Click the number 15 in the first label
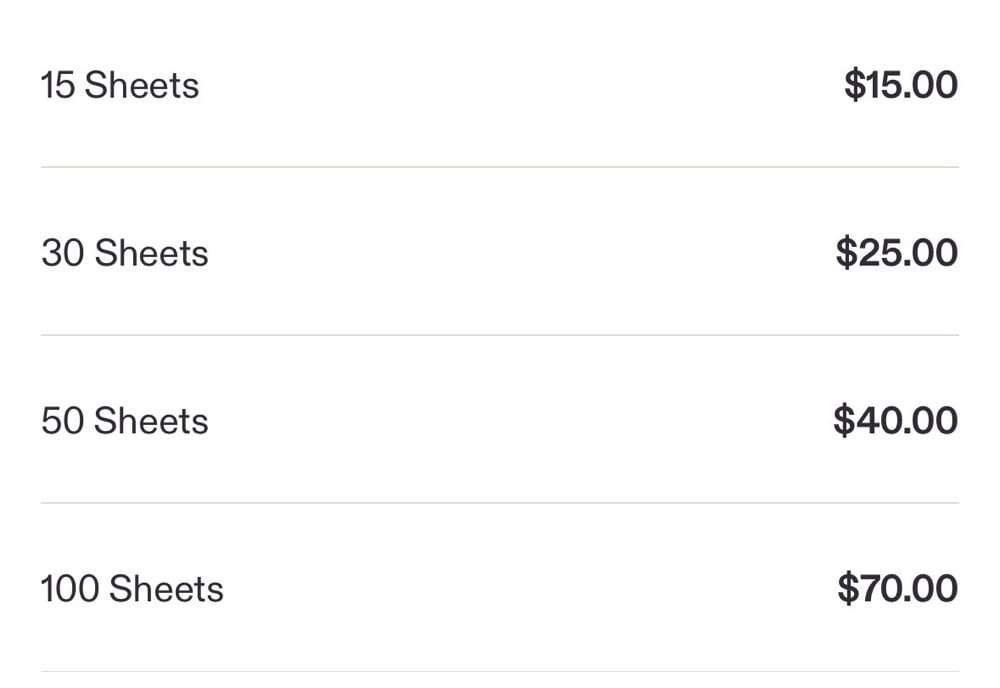1000x688 pixels. click(58, 86)
